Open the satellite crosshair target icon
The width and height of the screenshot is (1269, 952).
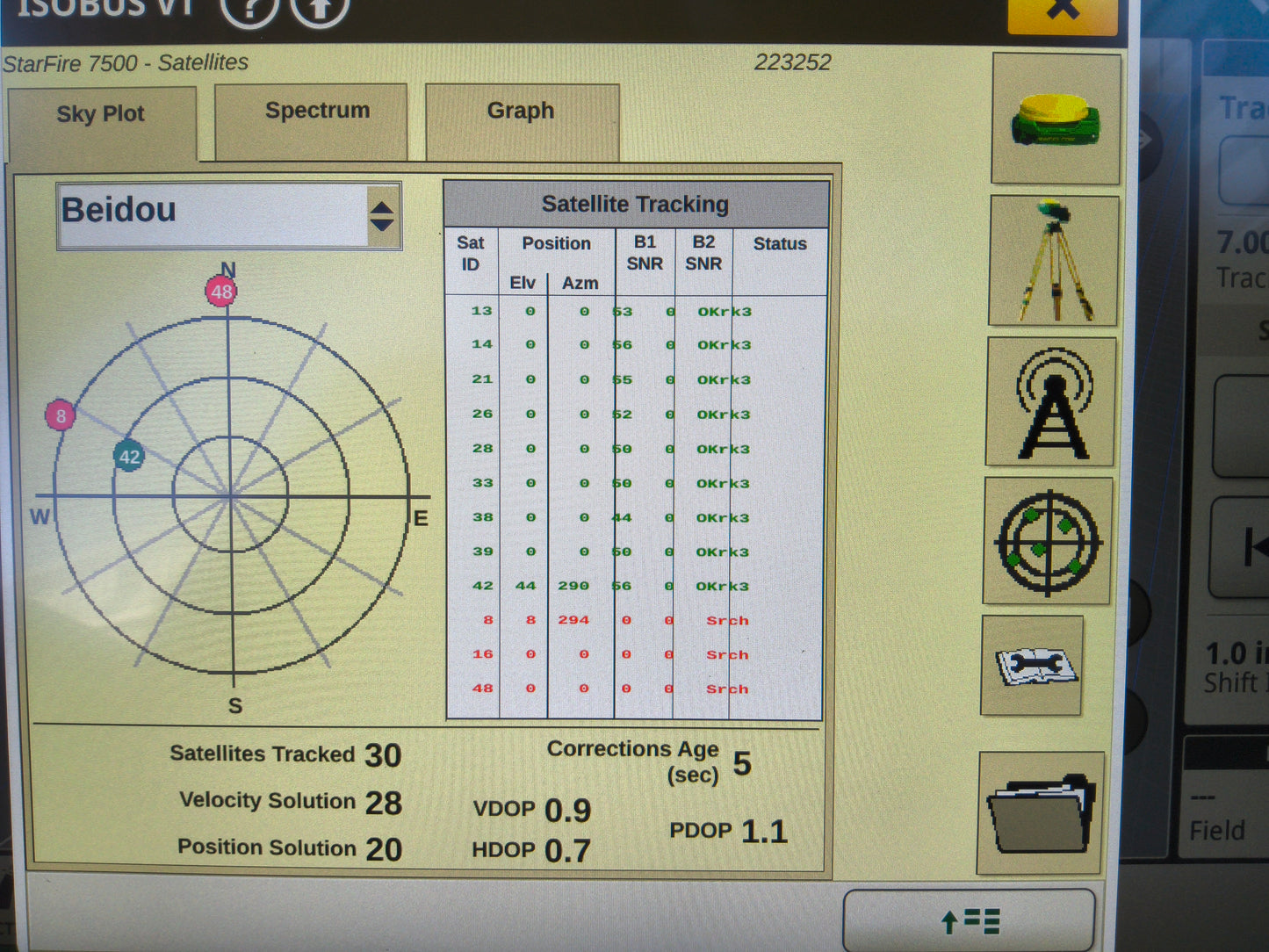(1047, 541)
